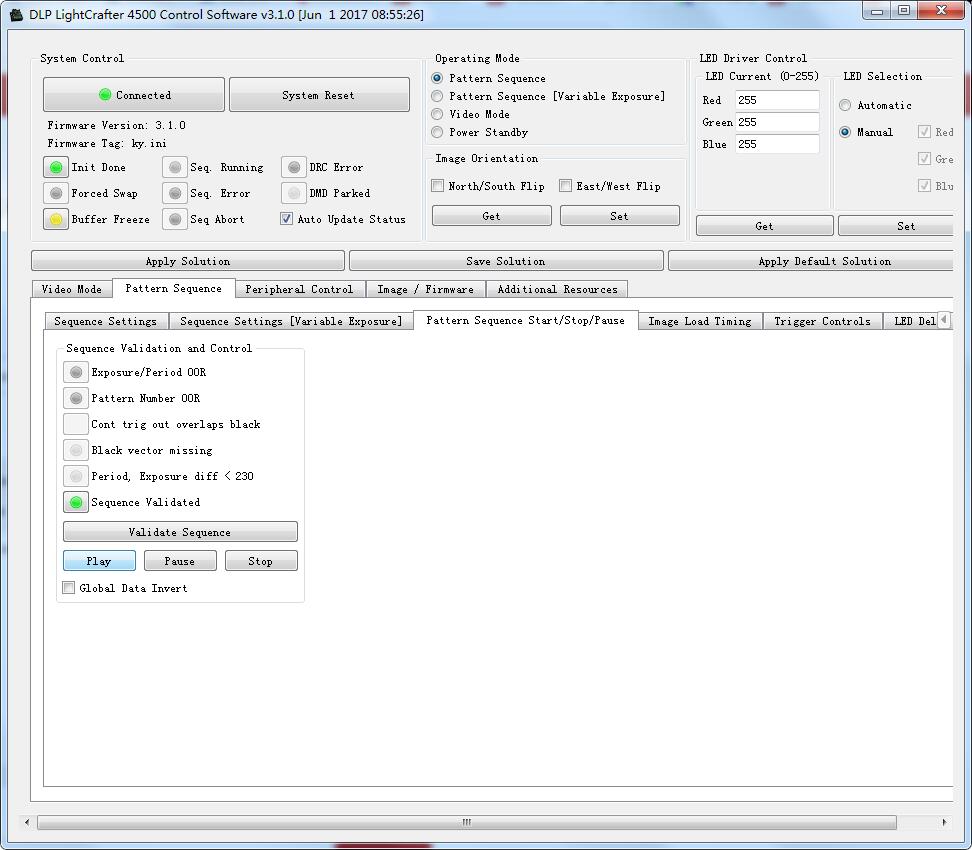Screen dimensions: 972x850
Task: Click the green Sequence Validated indicator
Action: click(76, 503)
